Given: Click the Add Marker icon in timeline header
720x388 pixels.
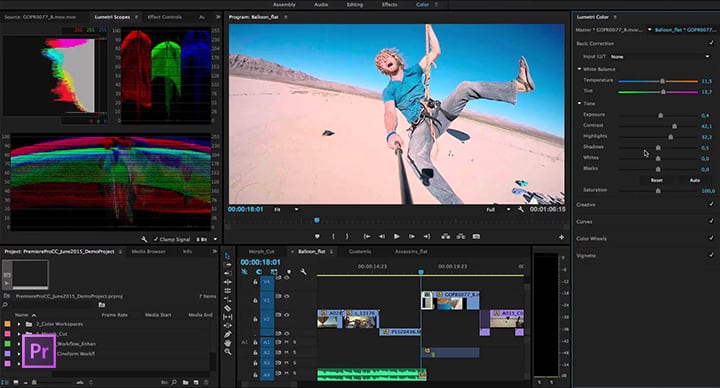Looking at the screenshot, I should coord(288,272).
